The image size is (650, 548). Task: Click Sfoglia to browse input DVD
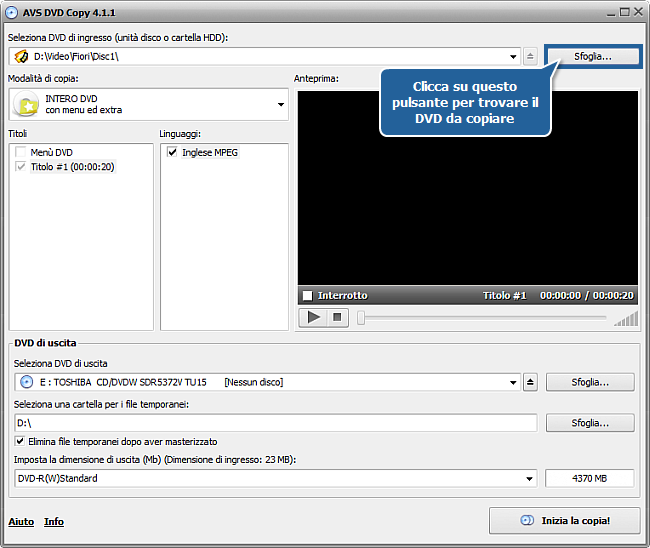tap(593, 56)
